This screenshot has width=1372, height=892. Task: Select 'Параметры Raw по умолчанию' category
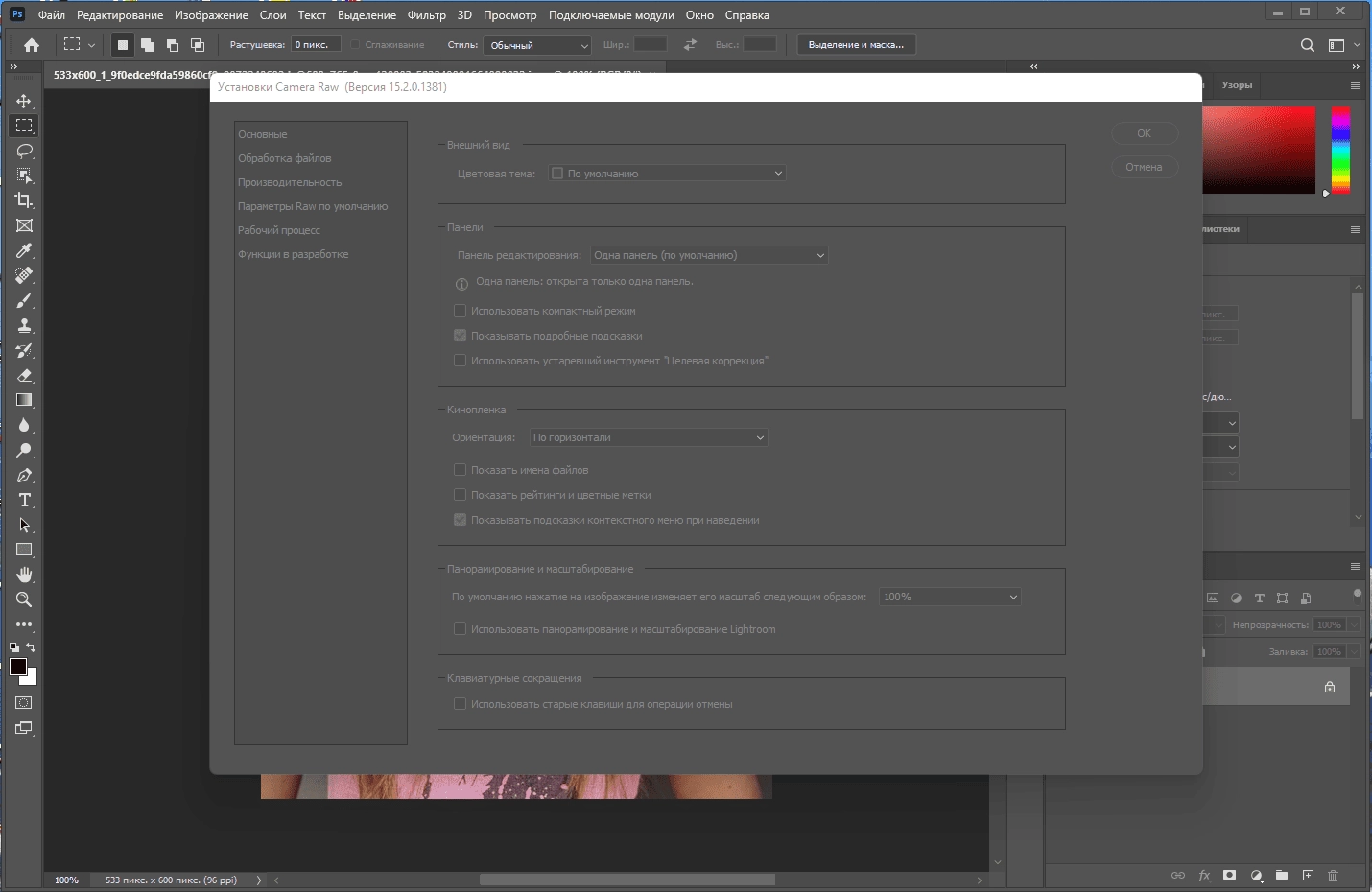click(x=313, y=206)
